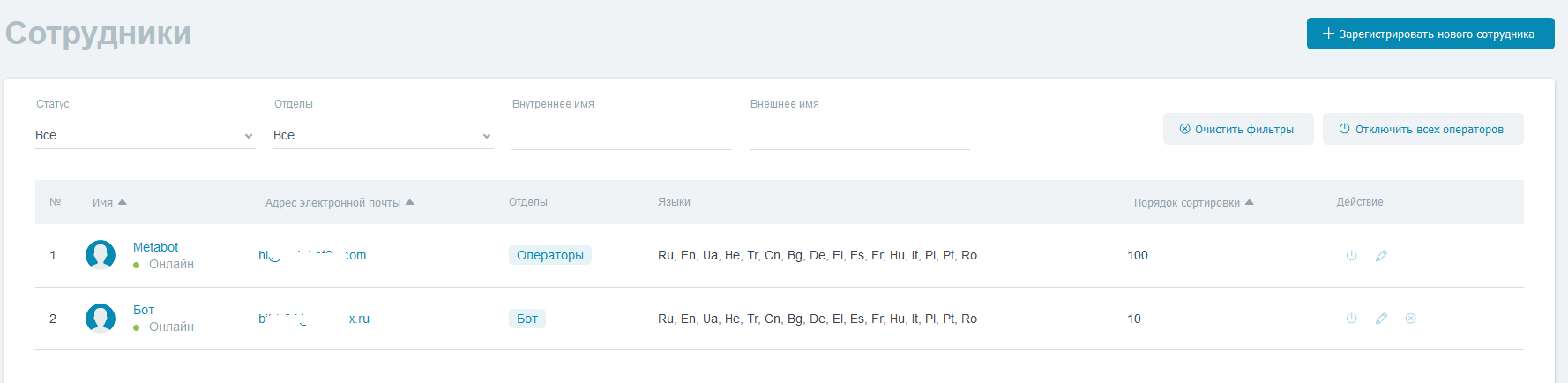
Task: Click Metabot's avatar icon
Action: click(101, 255)
